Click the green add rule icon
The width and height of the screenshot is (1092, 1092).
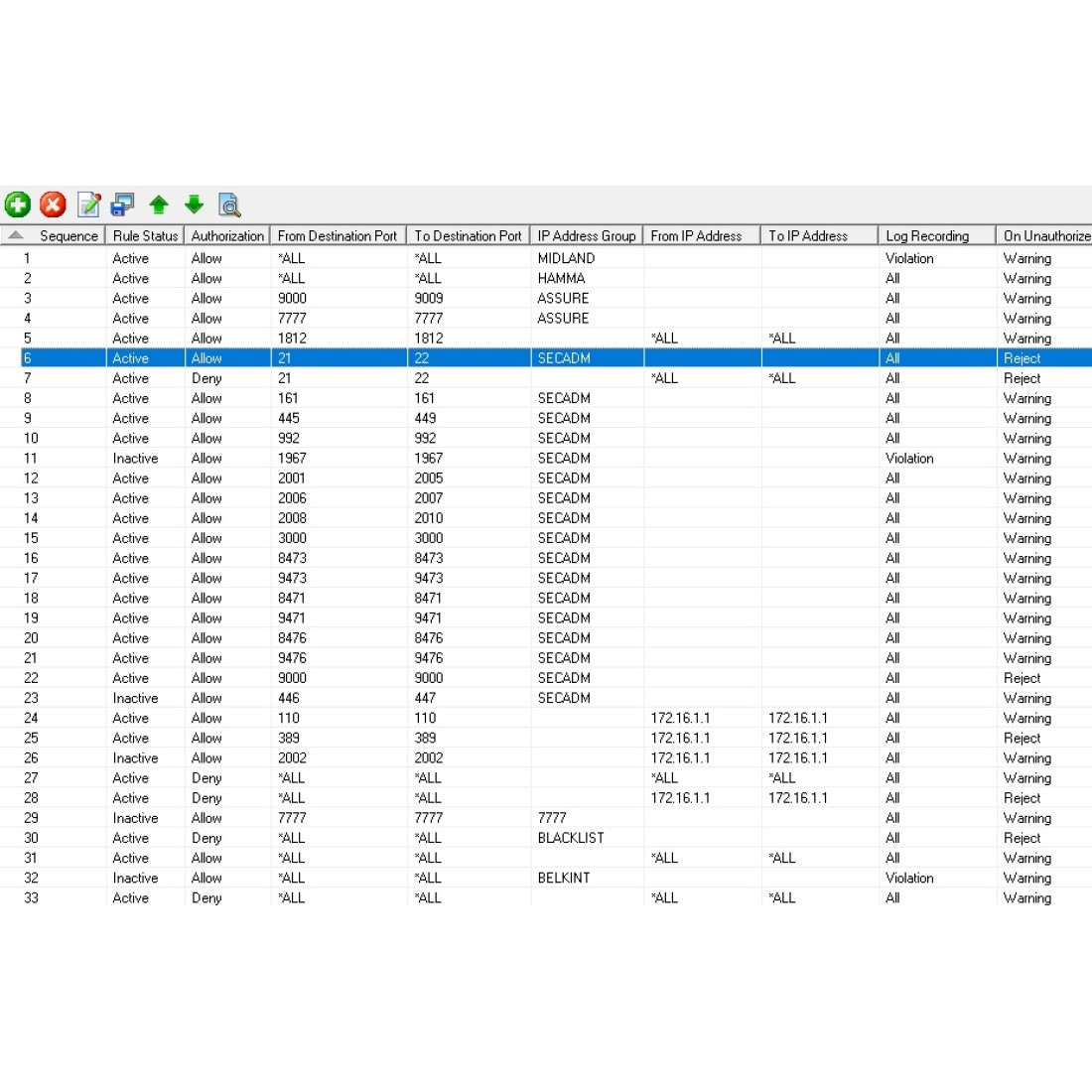pyautogui.click(x=18, y=205)
